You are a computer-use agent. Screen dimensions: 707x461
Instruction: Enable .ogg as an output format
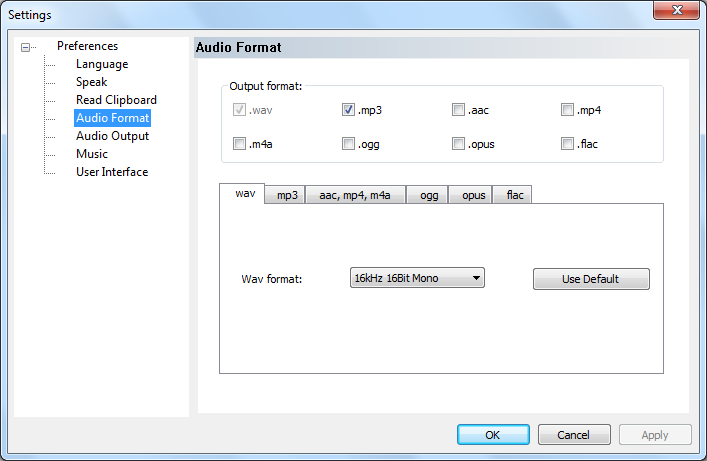[349, 144]
